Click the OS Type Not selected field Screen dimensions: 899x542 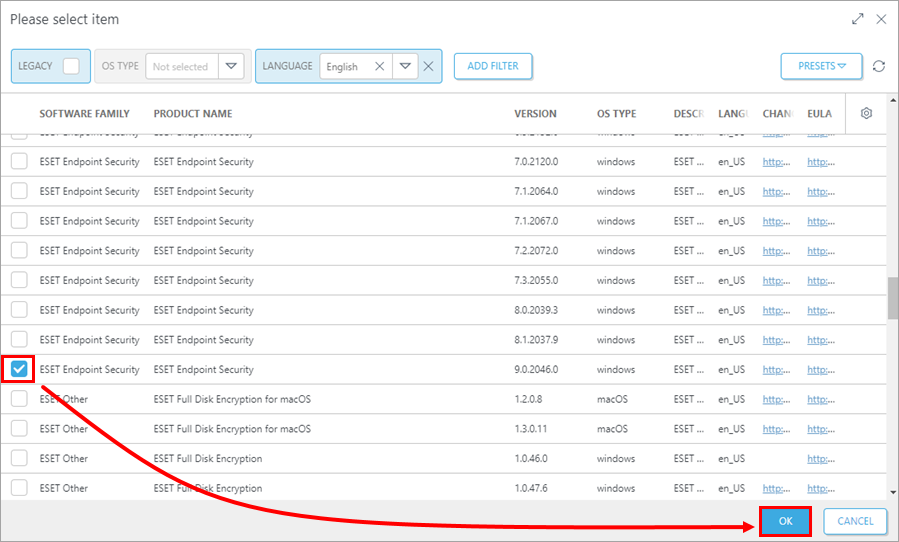click(x=182, y=67)
